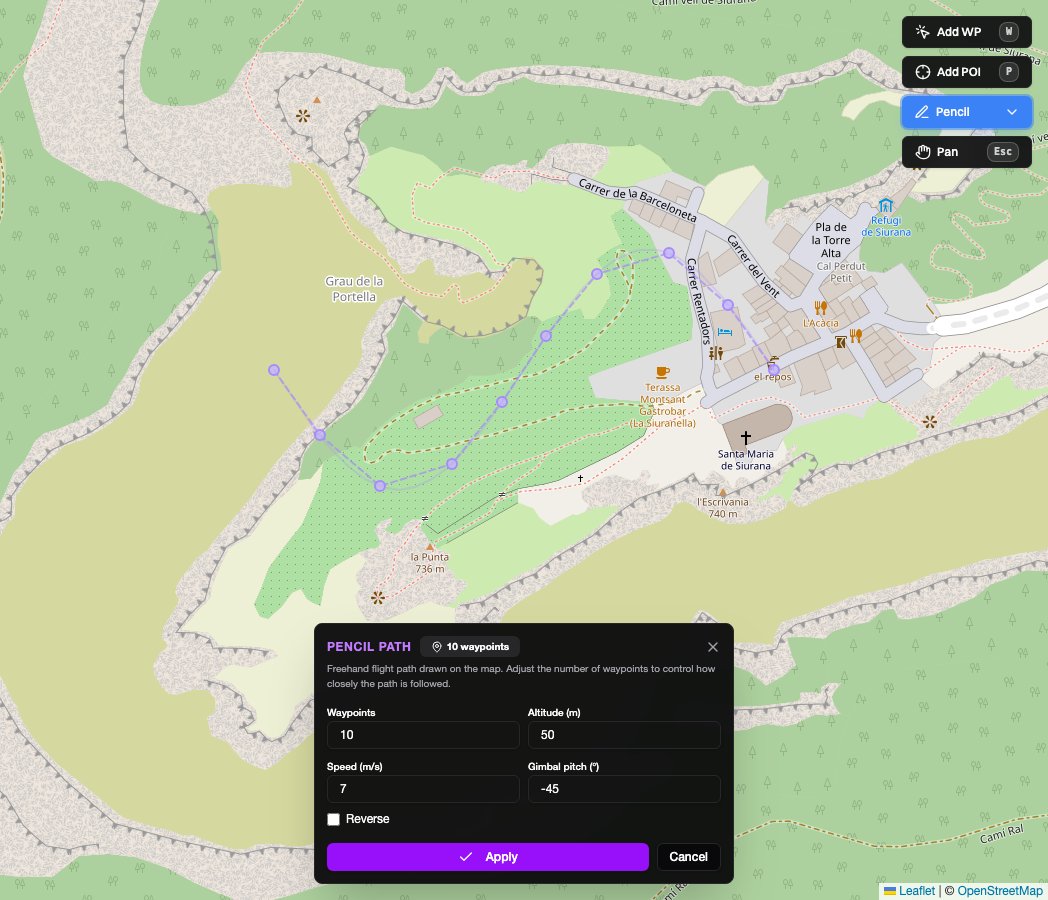Click the Add WP cursor icon

[x=922, y=32]
